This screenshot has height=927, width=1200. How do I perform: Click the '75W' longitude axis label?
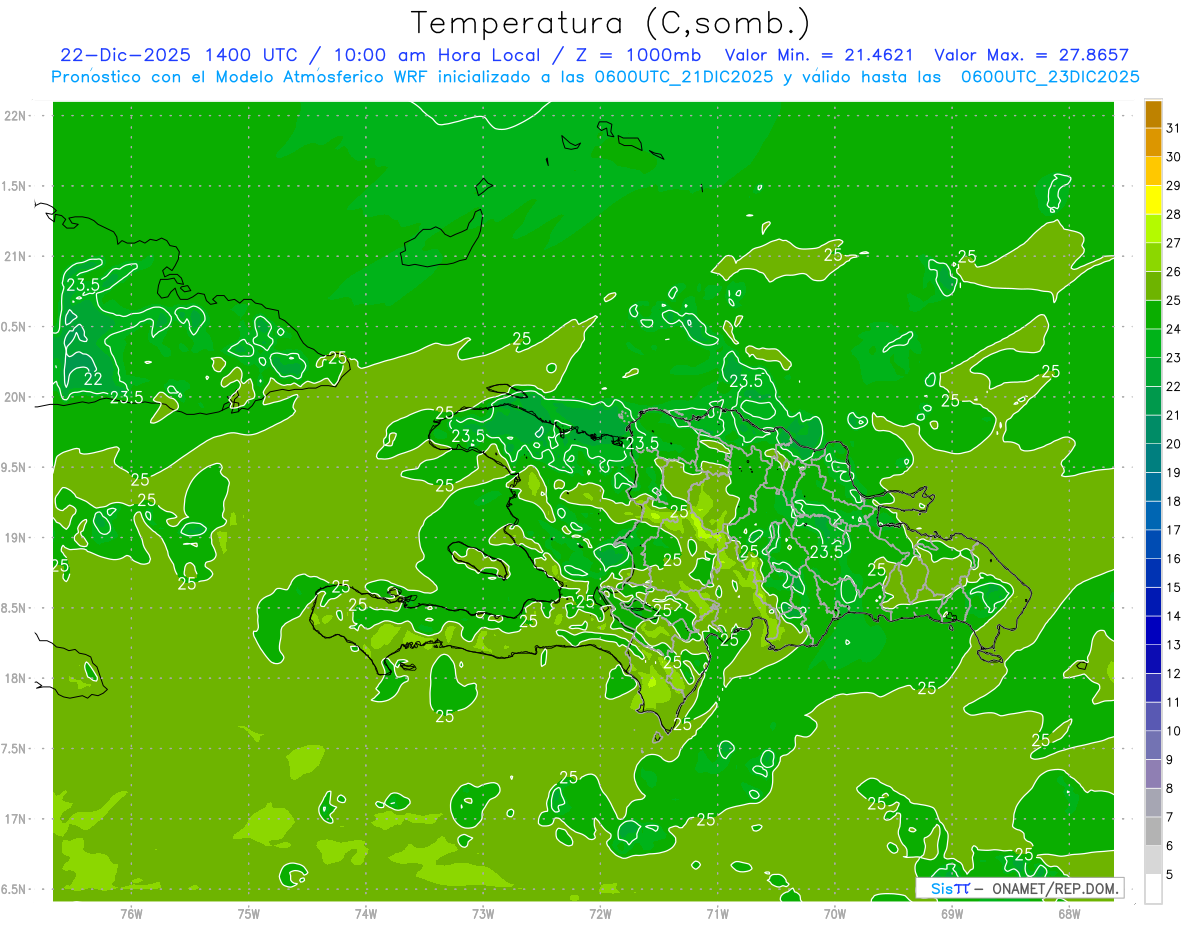[x=249, y=913]
